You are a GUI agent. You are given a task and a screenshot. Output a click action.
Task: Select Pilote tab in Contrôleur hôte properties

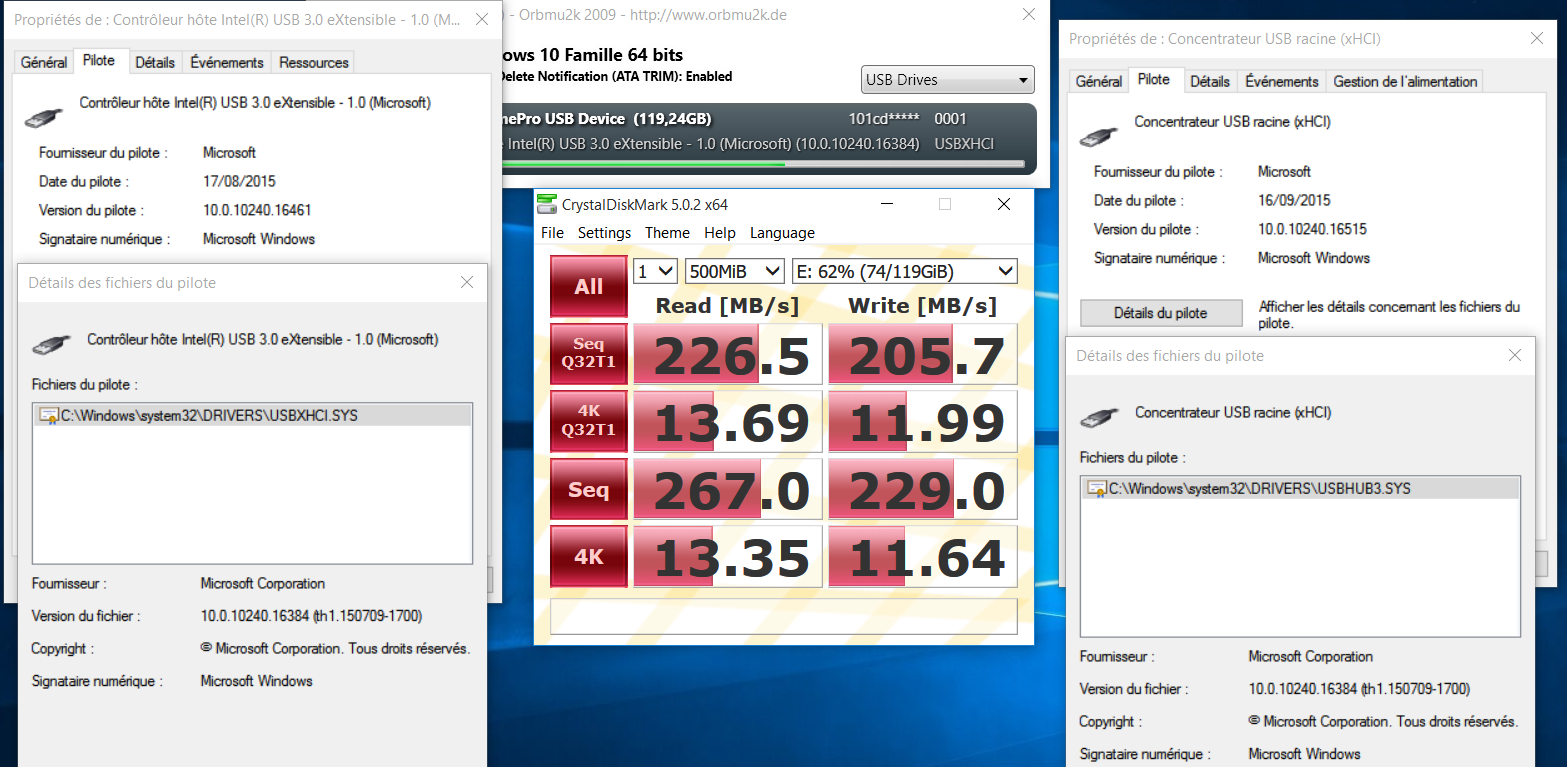coord(99,60)
